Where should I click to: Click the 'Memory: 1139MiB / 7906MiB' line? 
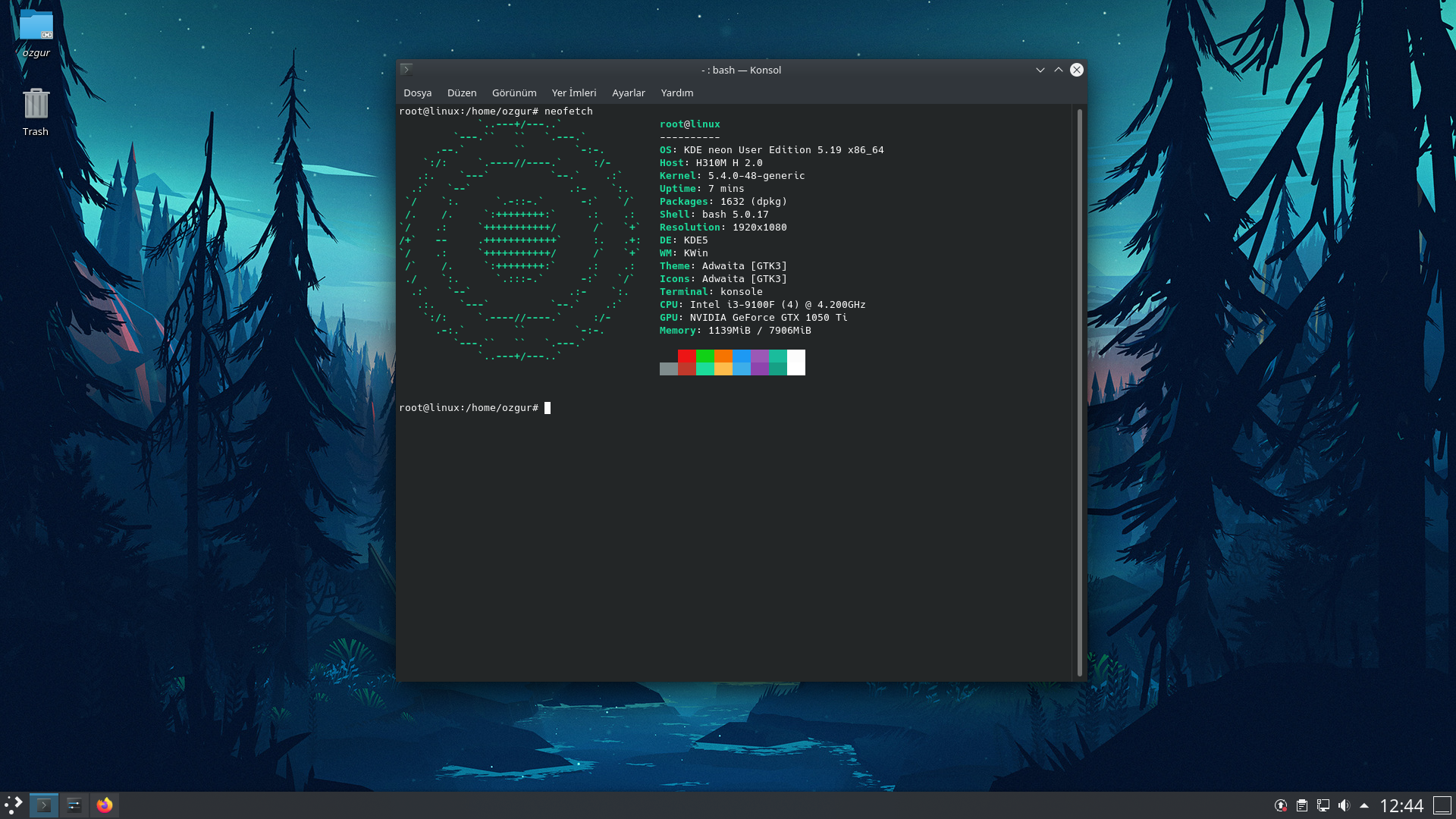pyautogui.click(x=736, y=331)
